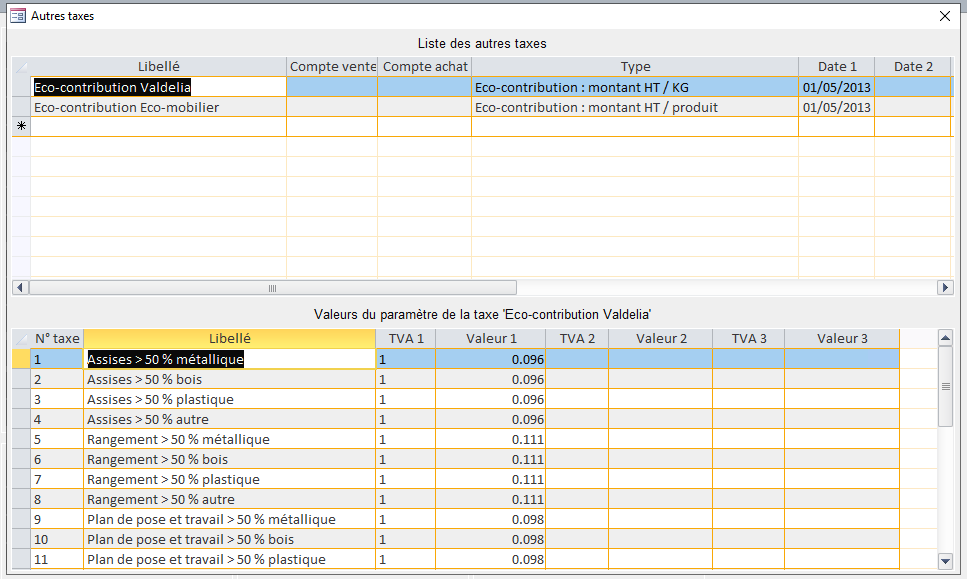Sort by the Type column header
967x579 pixels.
(x=635, y=67)
